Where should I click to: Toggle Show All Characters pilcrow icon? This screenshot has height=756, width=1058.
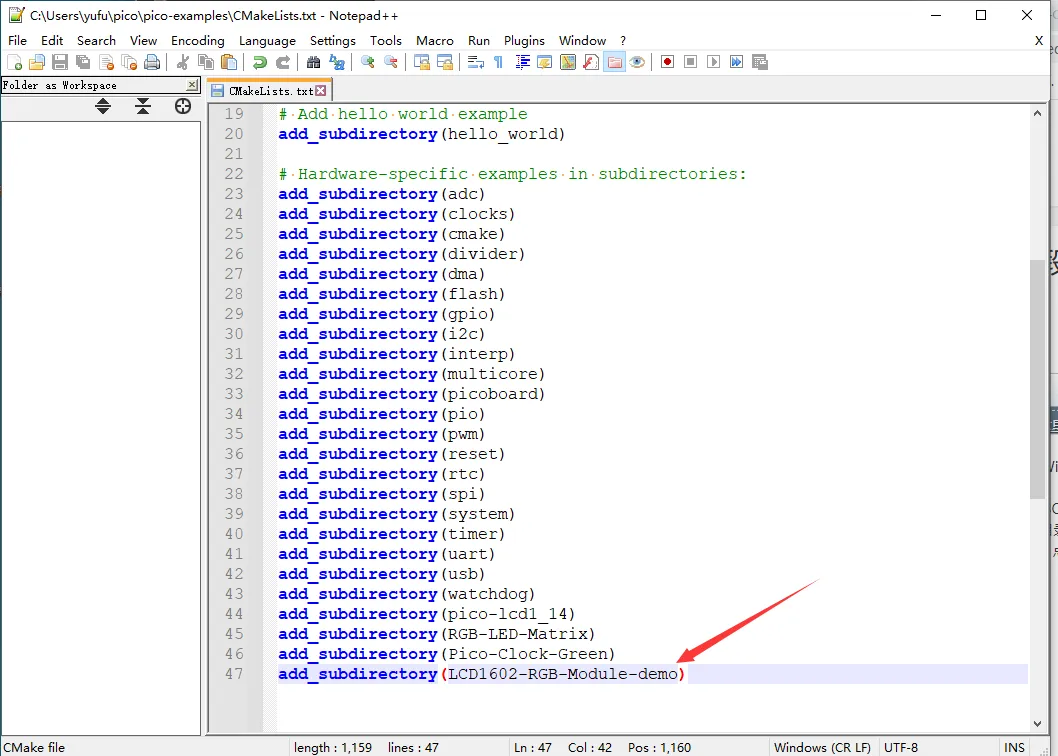coord(499,62)
